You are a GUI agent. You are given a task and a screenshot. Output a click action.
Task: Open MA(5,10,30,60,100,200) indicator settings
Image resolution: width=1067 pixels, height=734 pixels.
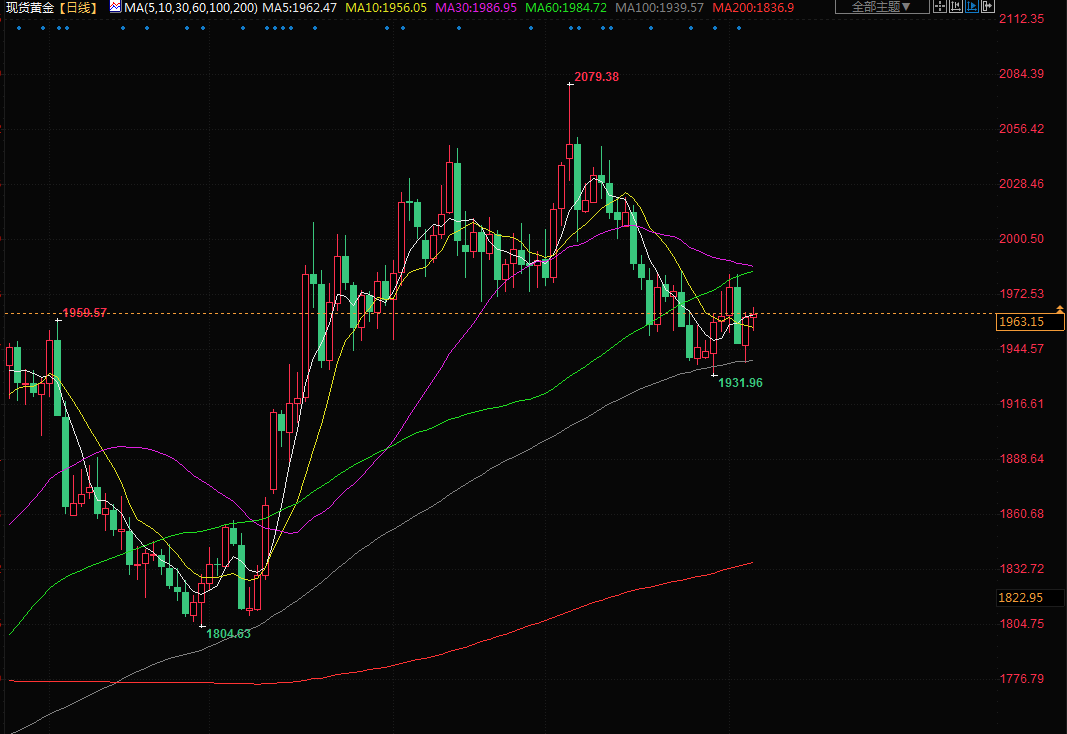tap(191, 7)
